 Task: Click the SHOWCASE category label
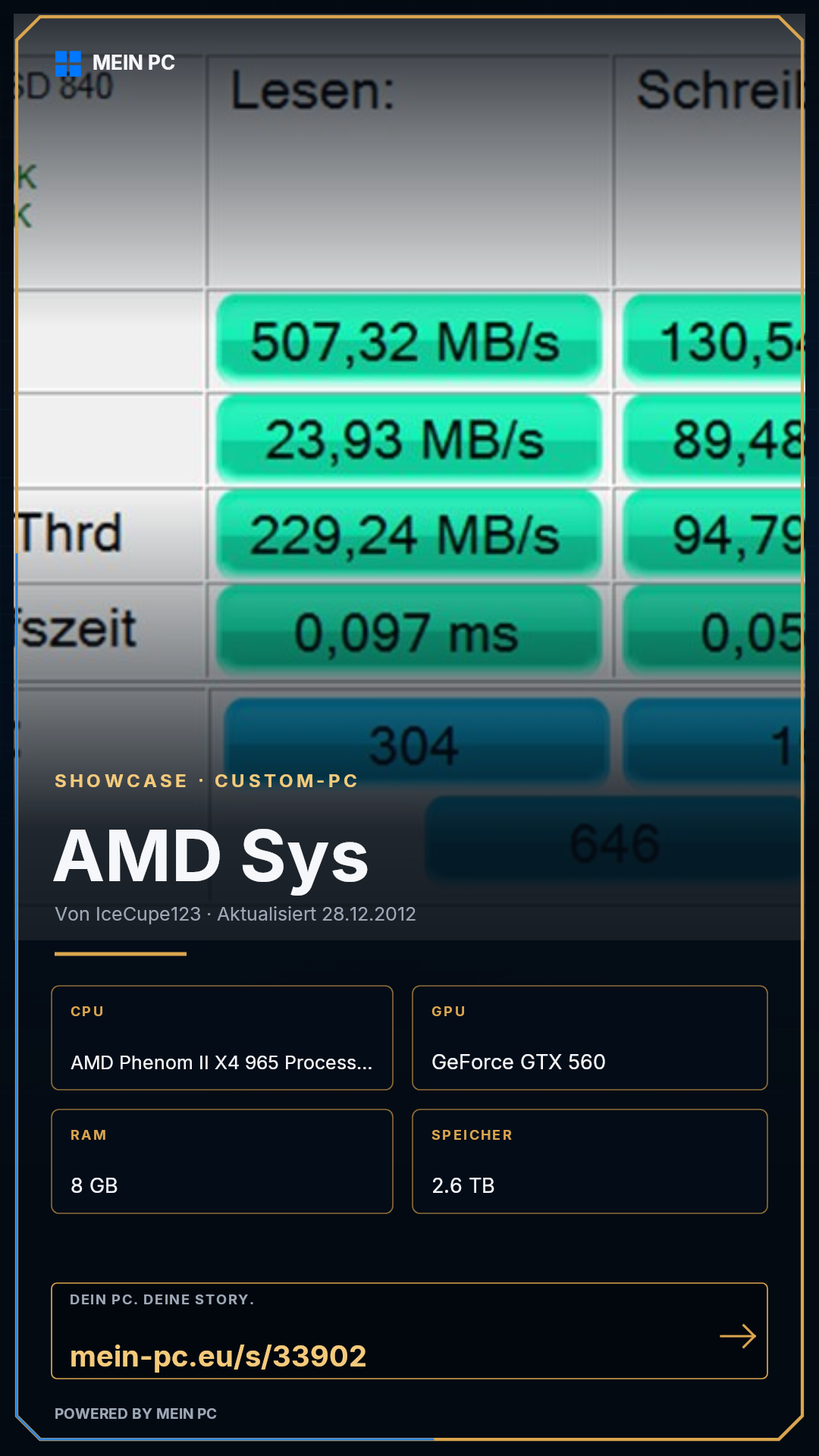[x=121, y=780]
